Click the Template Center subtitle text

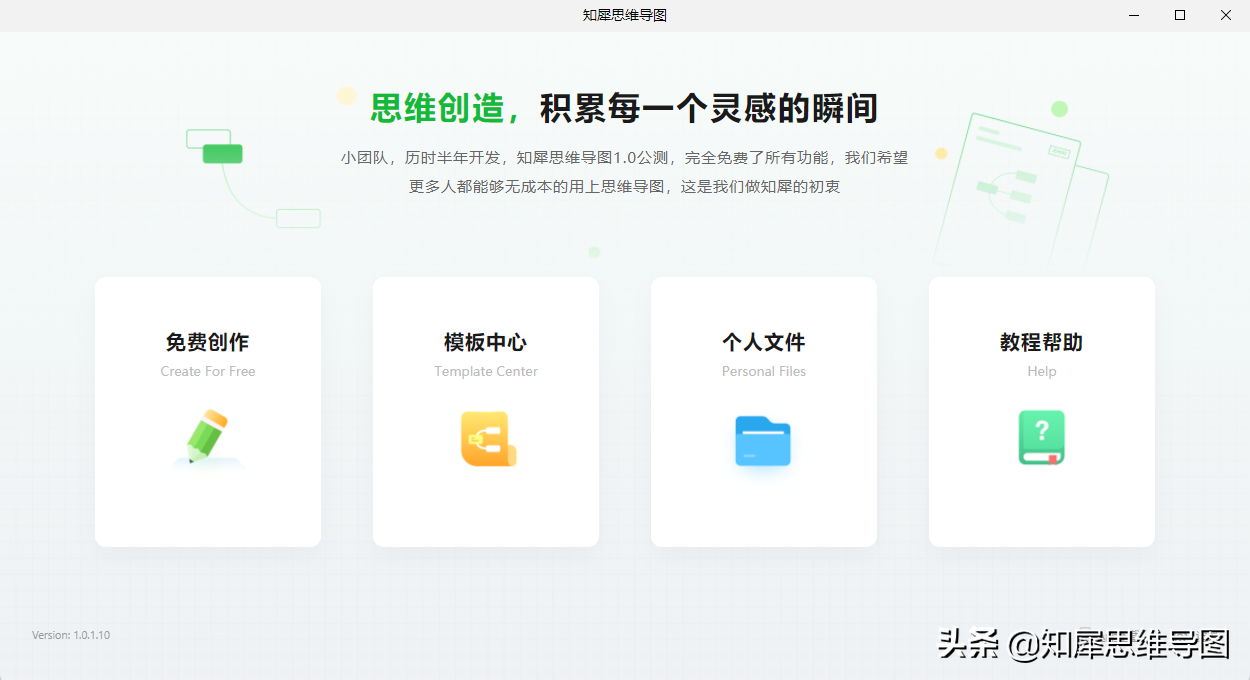click(x=486, y=371)
